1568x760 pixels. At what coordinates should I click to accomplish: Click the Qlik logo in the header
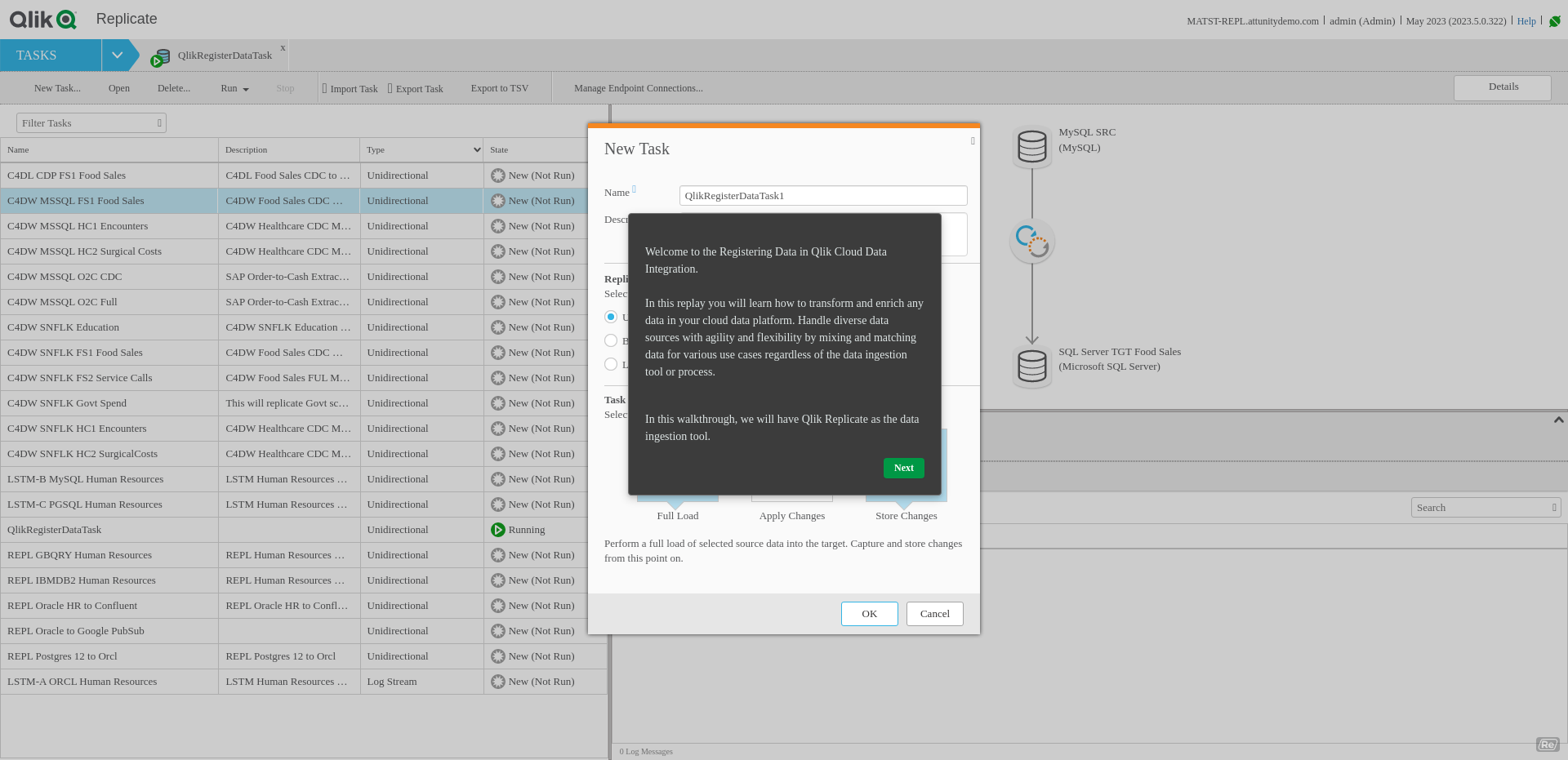(x=42, y=20)
